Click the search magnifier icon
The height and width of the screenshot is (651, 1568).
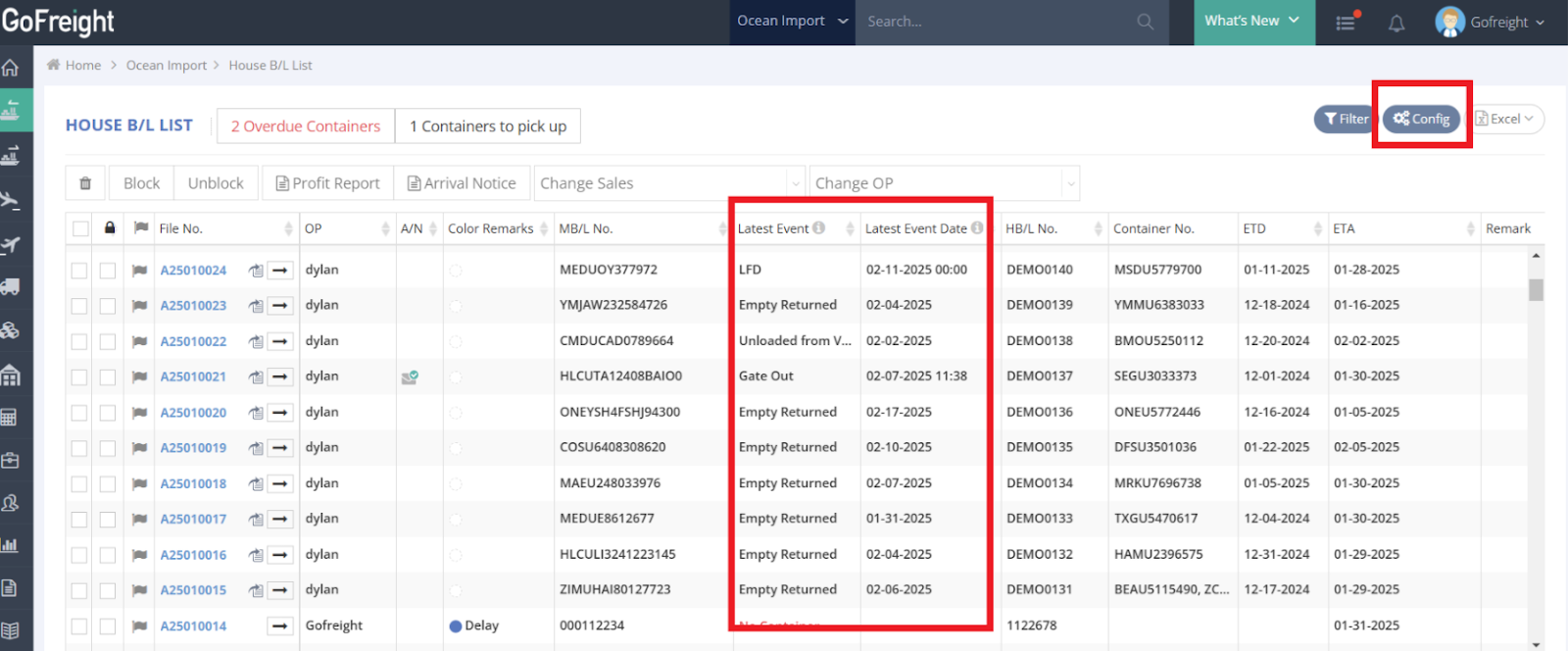(1145, 22)
